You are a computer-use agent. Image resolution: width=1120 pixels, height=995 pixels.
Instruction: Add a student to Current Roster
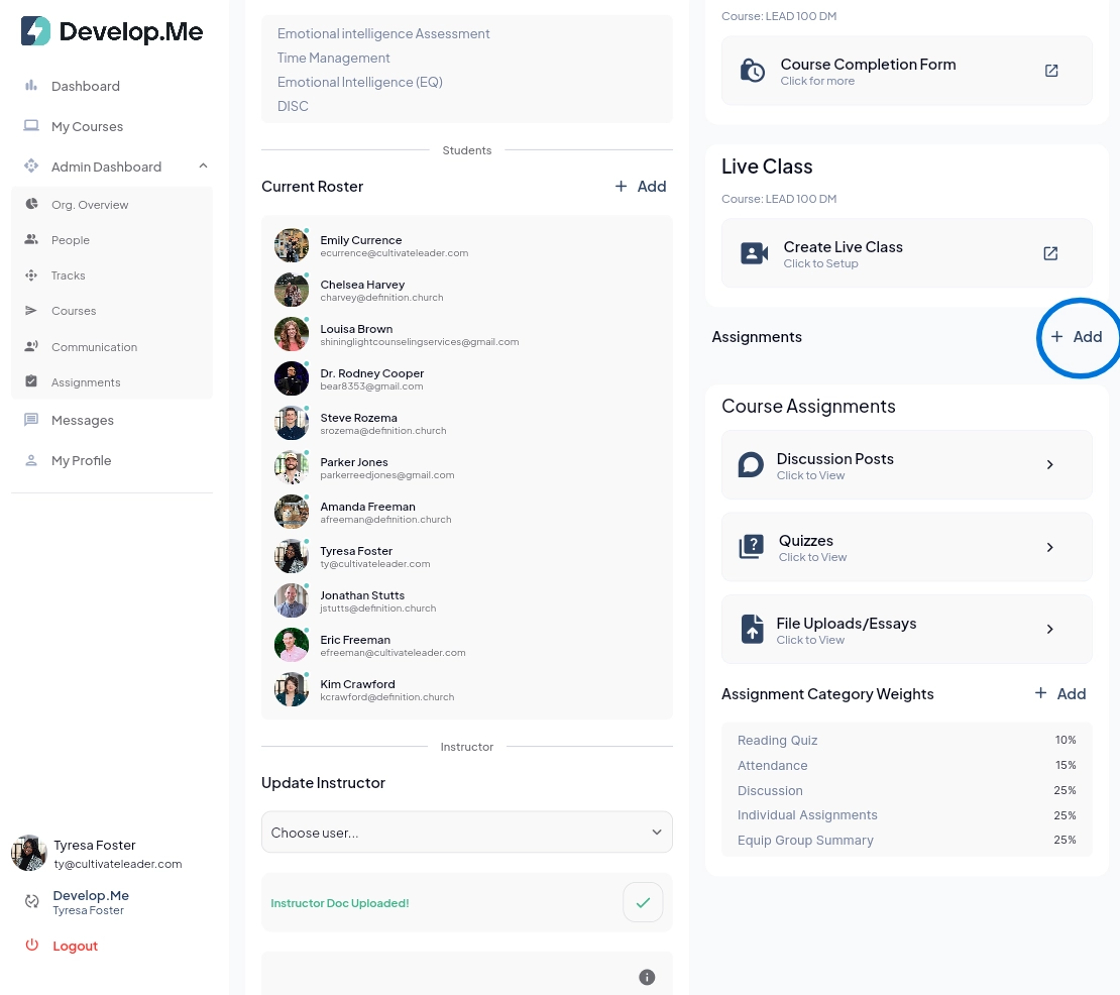(641, 186)
